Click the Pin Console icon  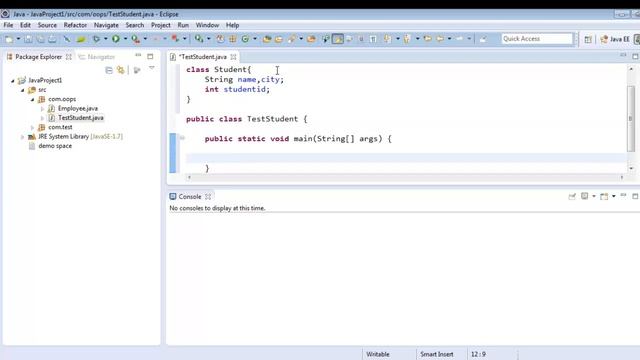click(572, 196)
